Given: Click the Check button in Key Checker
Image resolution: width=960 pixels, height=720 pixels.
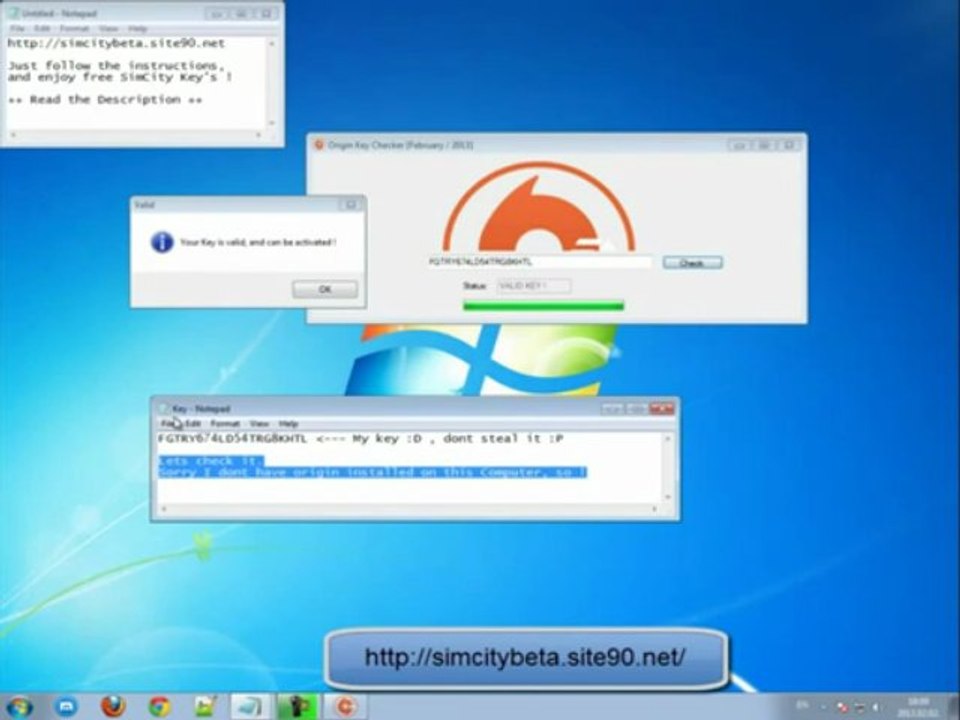Looking at the screenshot, I should coord(692,263).
